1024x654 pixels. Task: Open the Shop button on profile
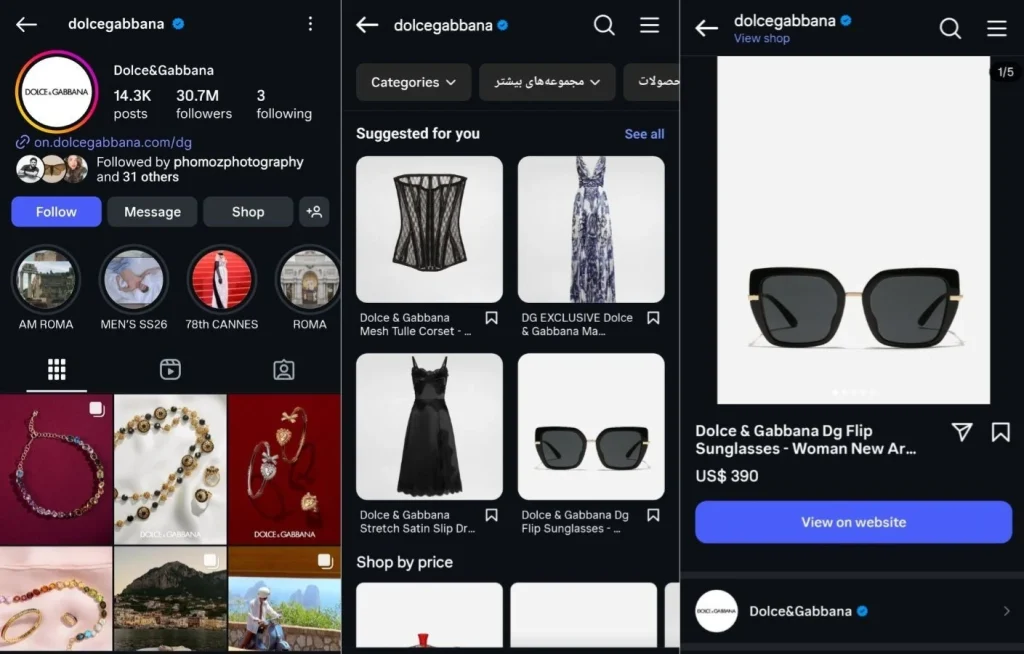[x=248, y=212]
